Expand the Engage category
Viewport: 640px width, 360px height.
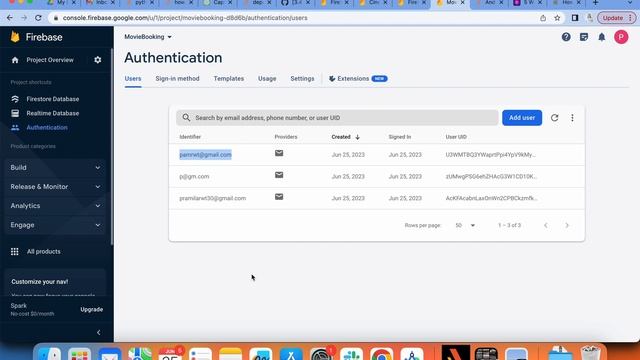[x=55, y=225]
